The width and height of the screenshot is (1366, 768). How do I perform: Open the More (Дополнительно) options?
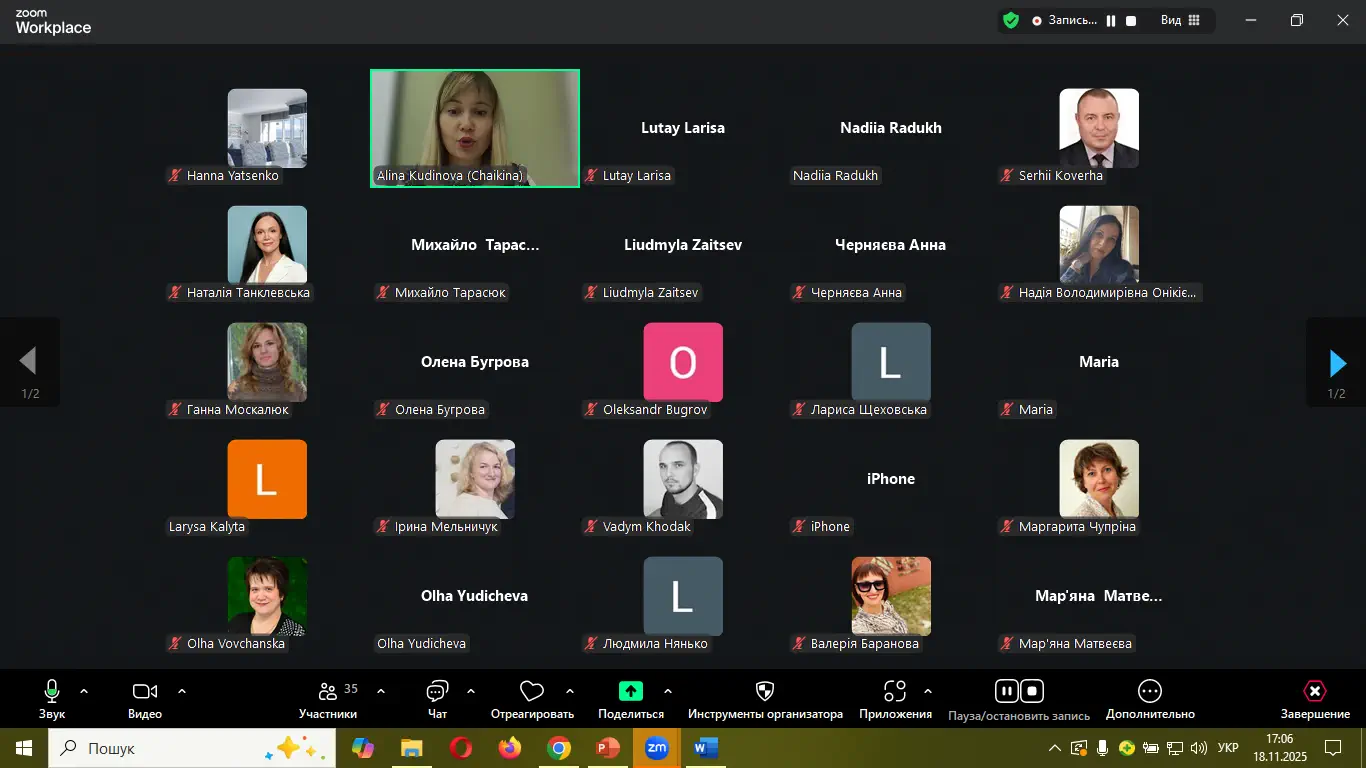tap(1150, 692)
